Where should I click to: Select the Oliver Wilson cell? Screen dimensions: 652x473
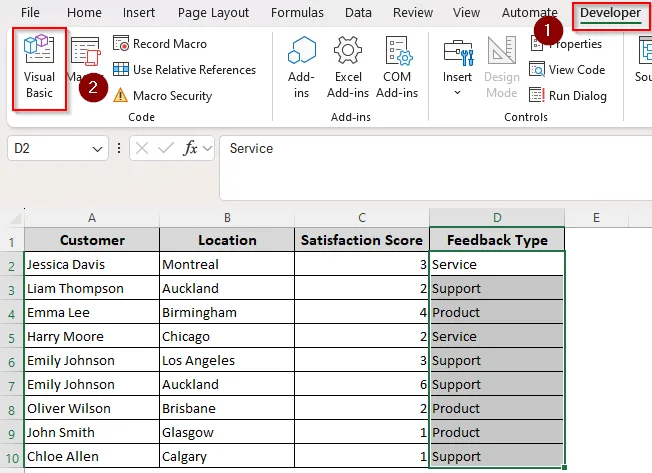click(x=92, y=408)
